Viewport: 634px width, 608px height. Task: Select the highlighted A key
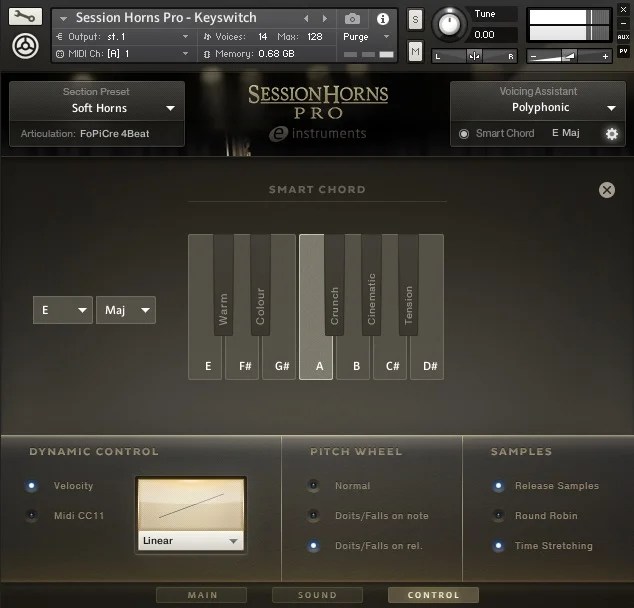tap(315, 360)
